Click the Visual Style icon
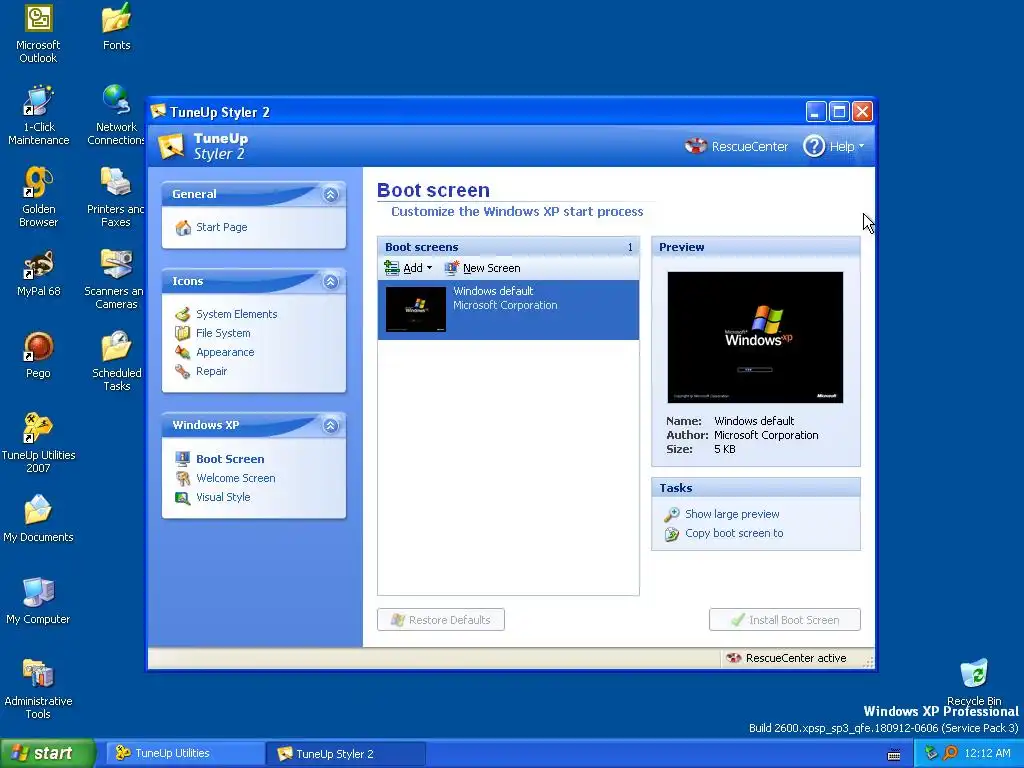This screenshot has width=1024, height=768. point(183,497)
